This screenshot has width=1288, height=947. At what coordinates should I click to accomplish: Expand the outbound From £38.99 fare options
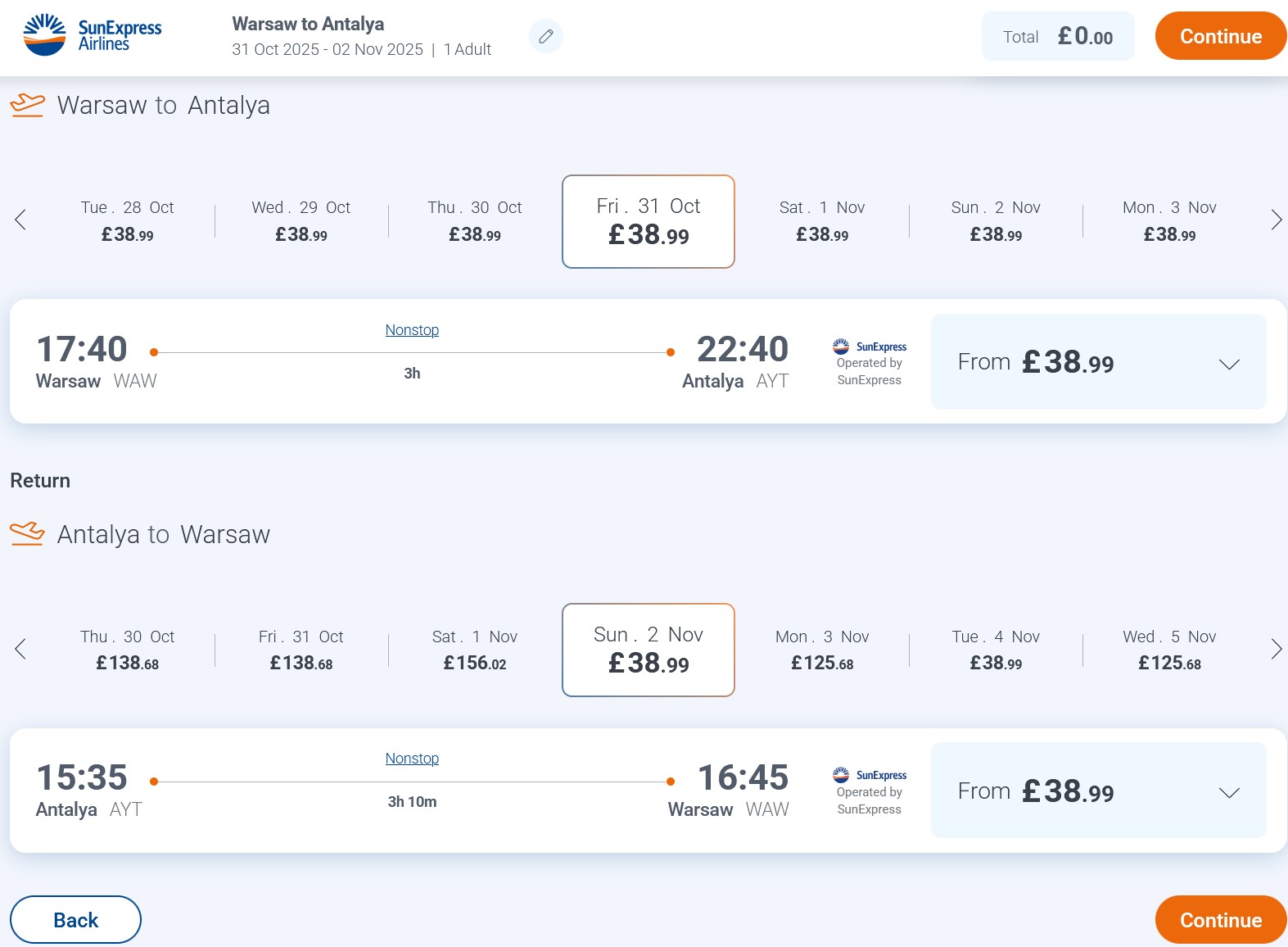click(1099, 361)
